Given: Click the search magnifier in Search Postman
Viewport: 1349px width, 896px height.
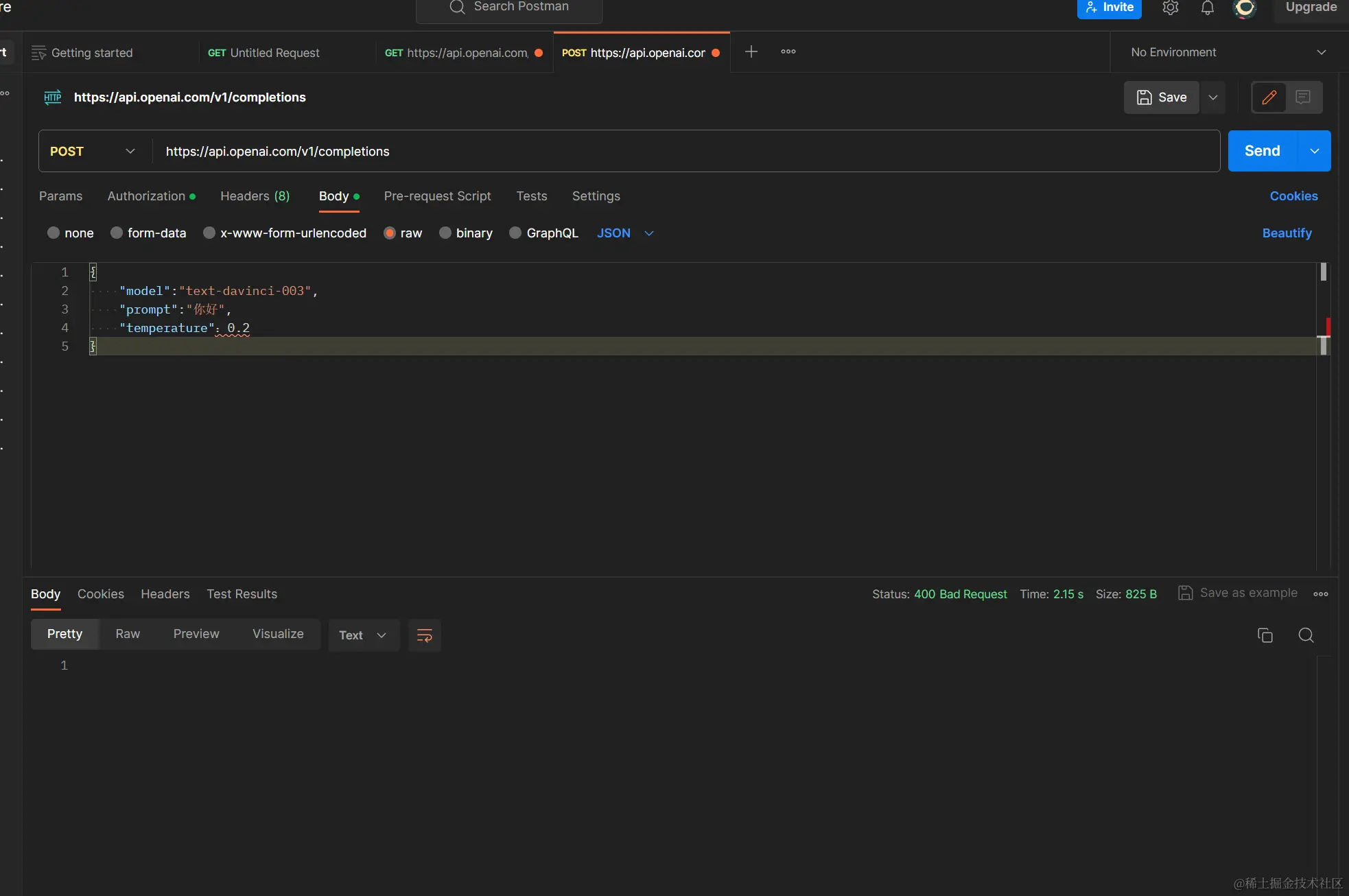Looking at the screenshot, I should [457, 7].
